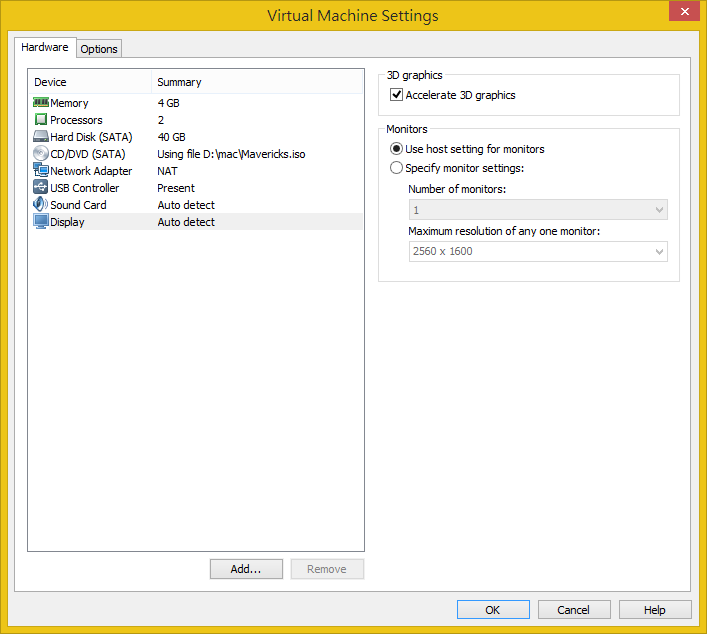Click the Add... button
This screenshot has height=634, width=707.
pyautogui.click(x=246, y=569)
